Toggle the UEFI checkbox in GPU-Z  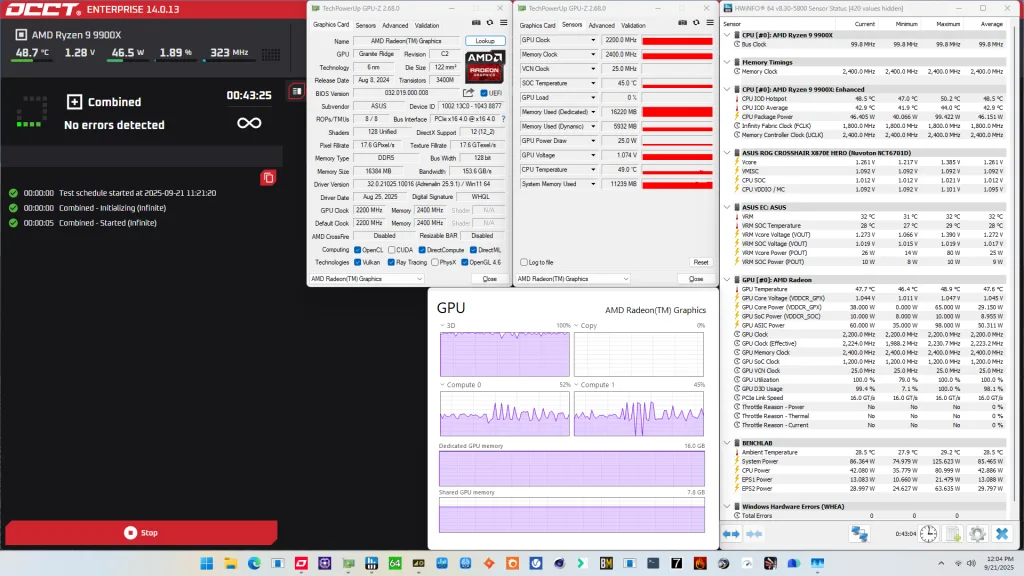click(484, 93)
